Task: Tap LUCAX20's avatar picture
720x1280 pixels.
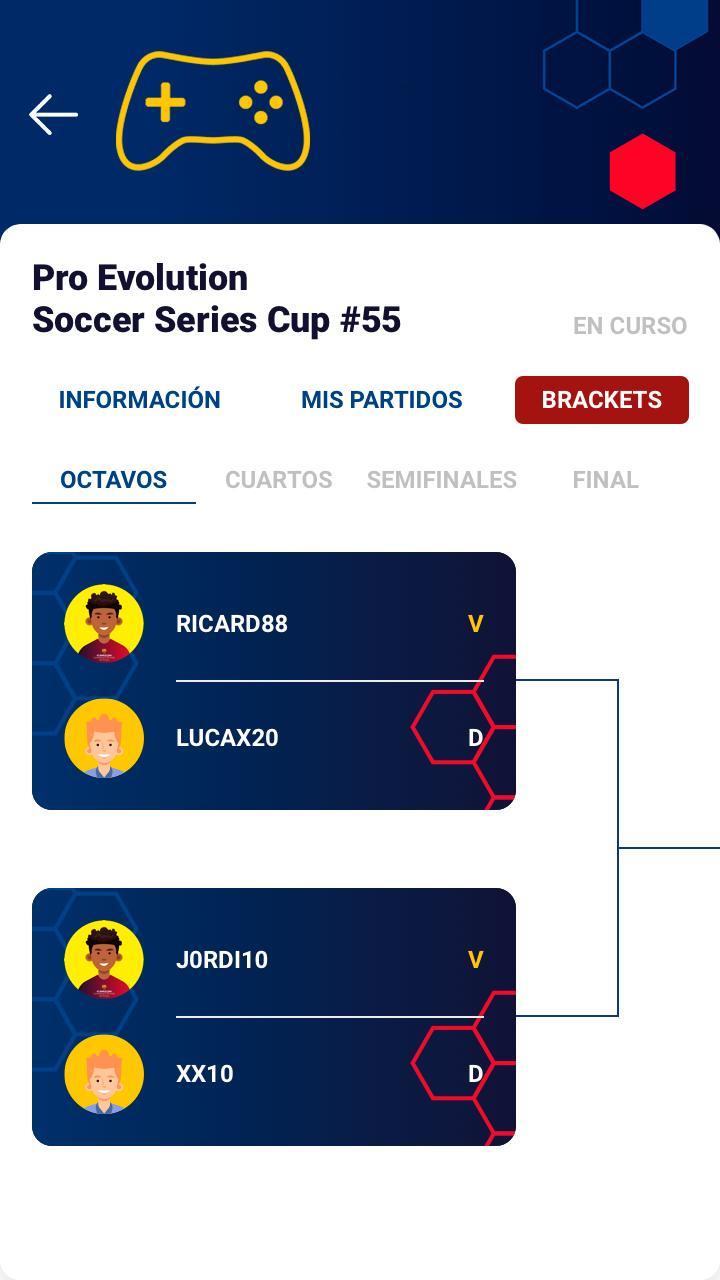Action: tap(104, 738)
